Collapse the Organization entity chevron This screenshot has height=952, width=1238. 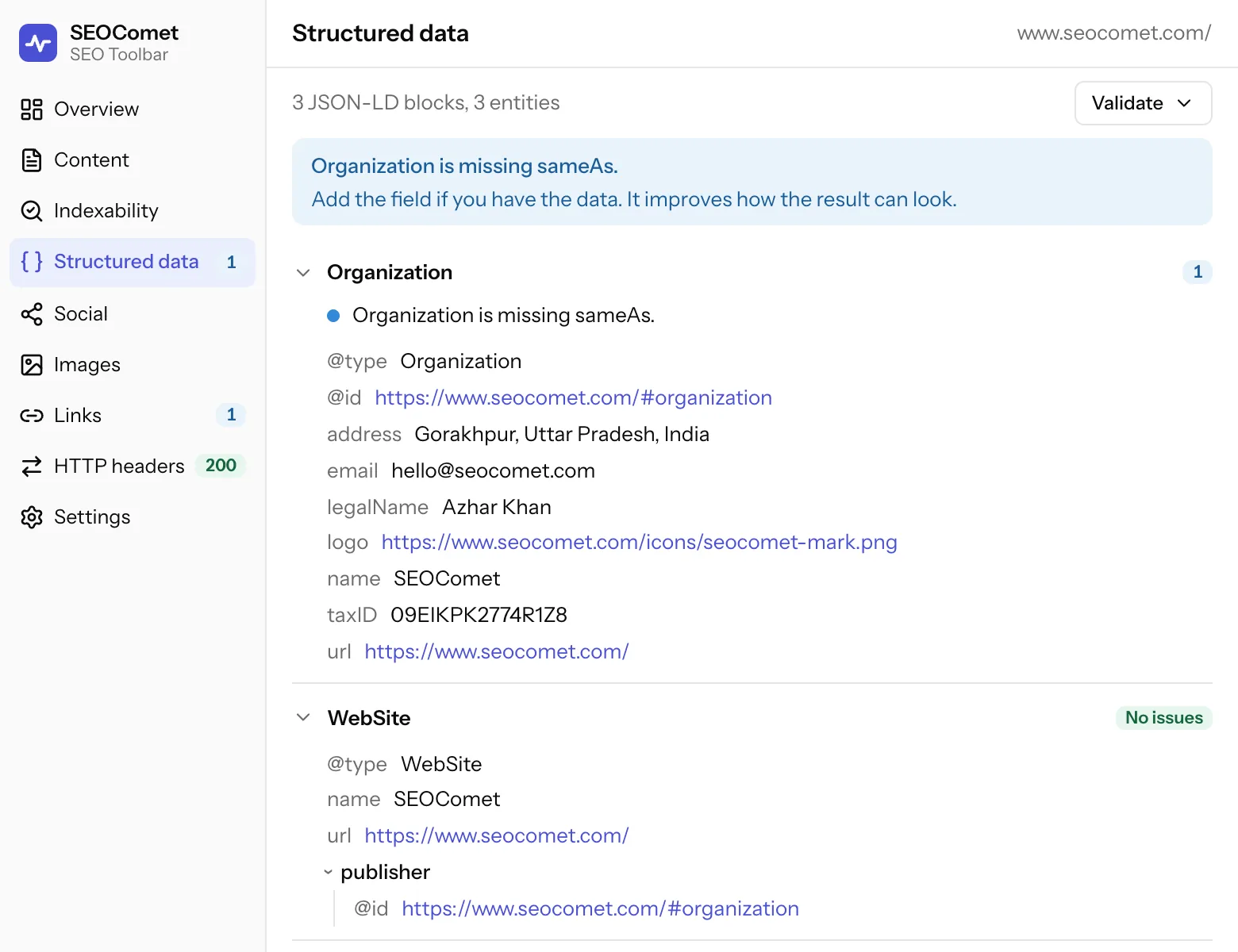click(x=303, y=273)
